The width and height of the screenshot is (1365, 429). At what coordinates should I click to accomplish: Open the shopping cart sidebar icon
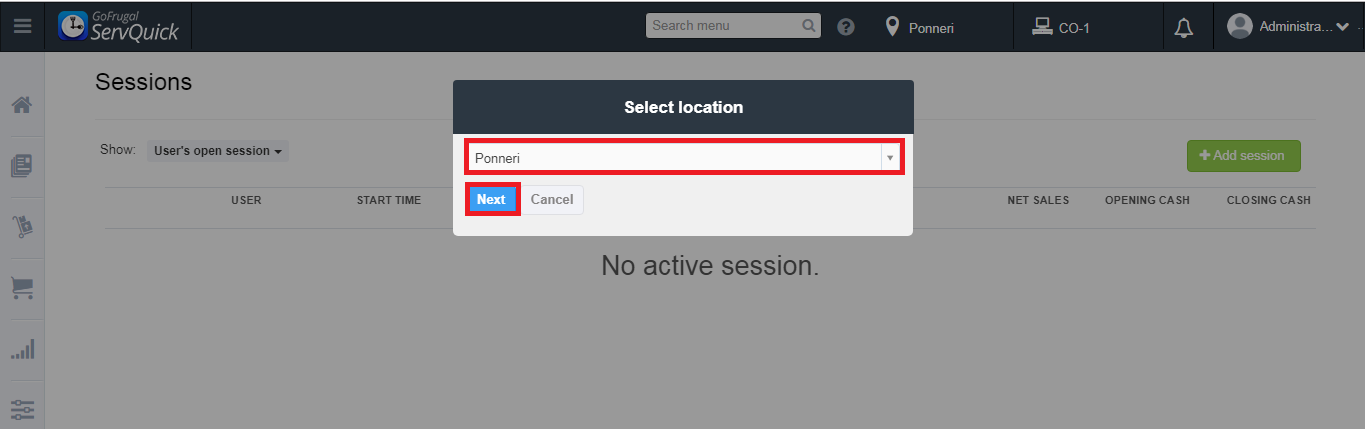[22, 288]
